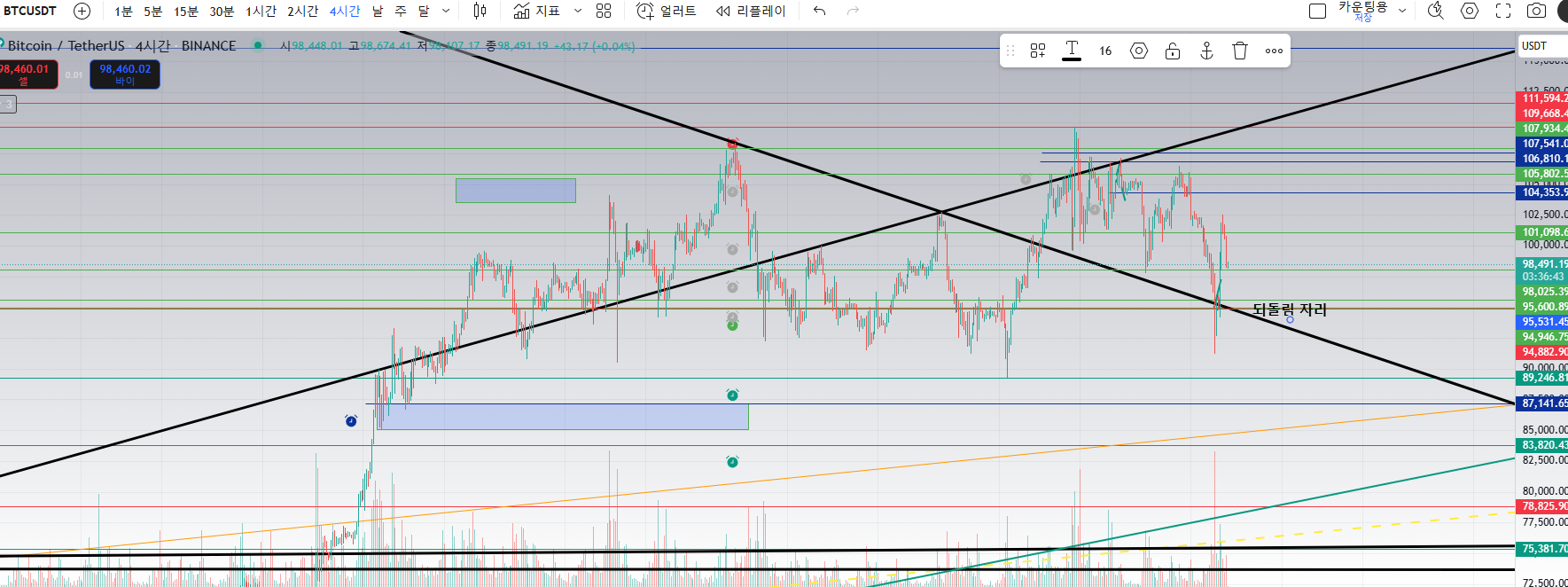Switch to the daily 날 interval
The height and width of the screenshot is (587, 1568).
click(x=378, y=11)
